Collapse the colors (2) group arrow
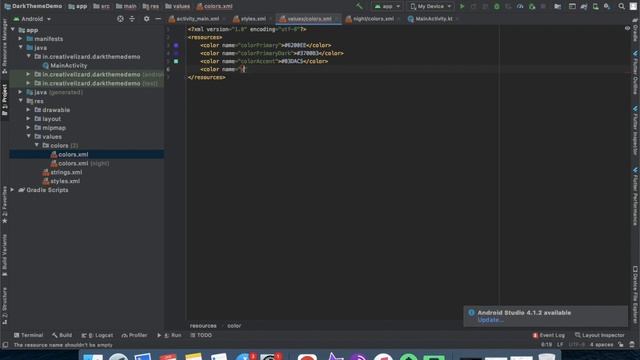Image resolution: width=640 pixels, height=360 pixels. [37, 145]
